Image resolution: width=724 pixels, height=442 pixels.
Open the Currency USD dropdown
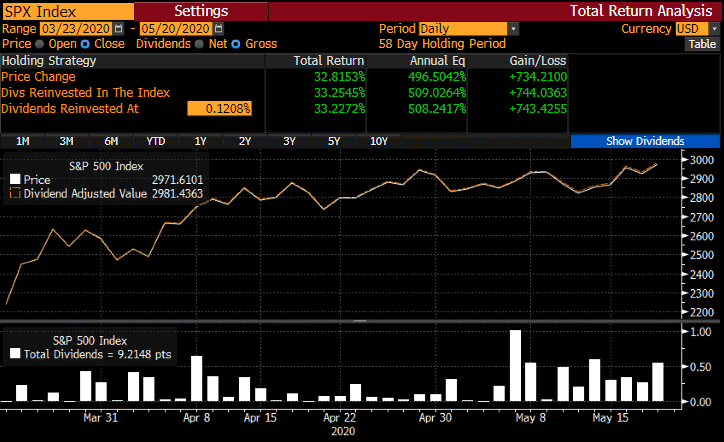pyautogui.click(x=711, y=29)
